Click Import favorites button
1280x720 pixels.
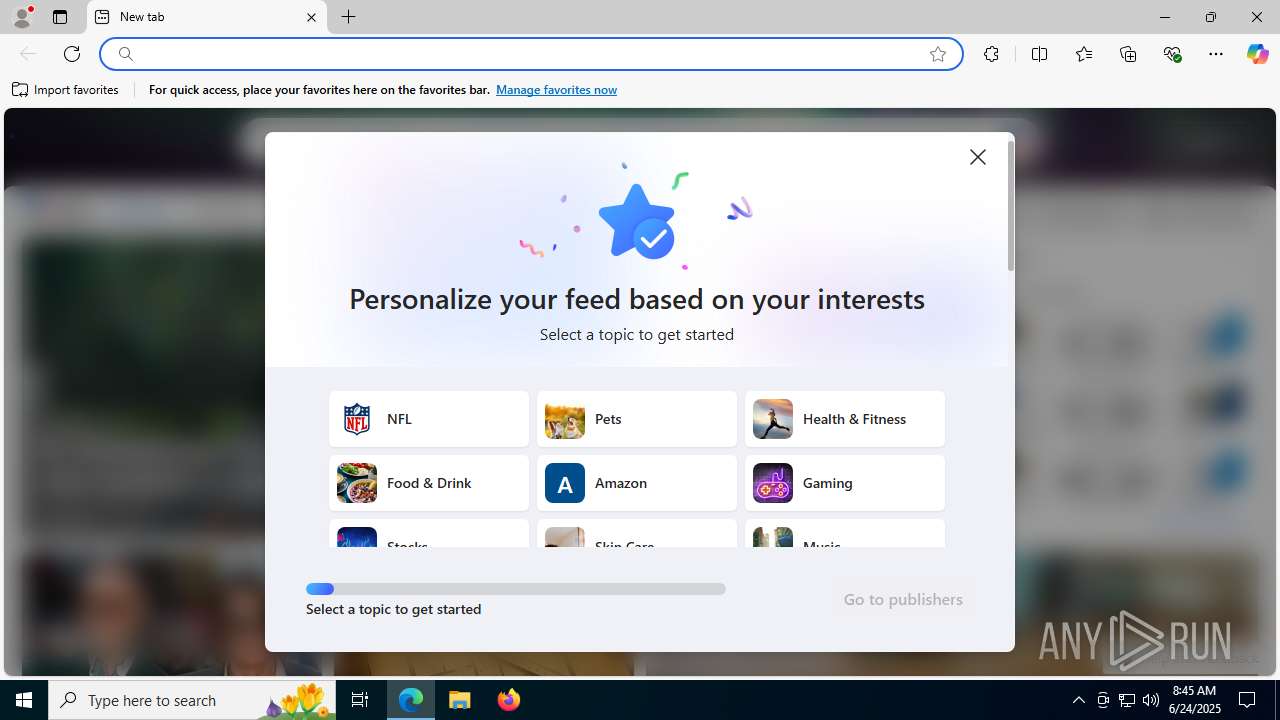pyautogui.click(x=65, y=90)
